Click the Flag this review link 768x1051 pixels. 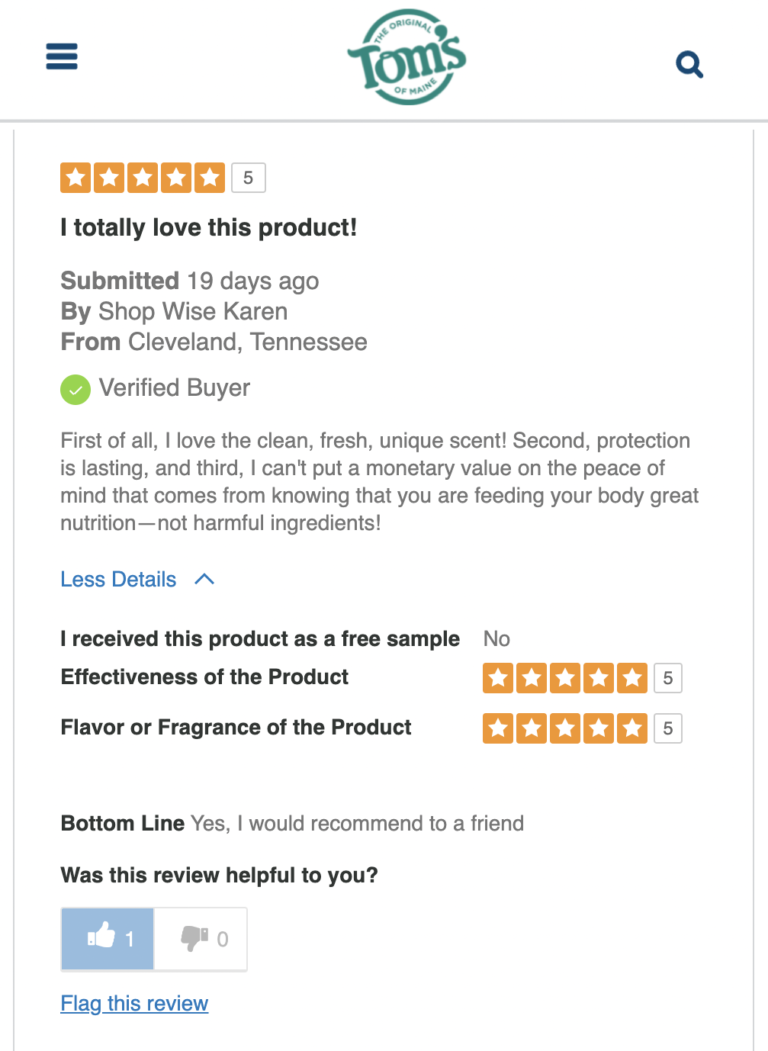(134, 1004)
